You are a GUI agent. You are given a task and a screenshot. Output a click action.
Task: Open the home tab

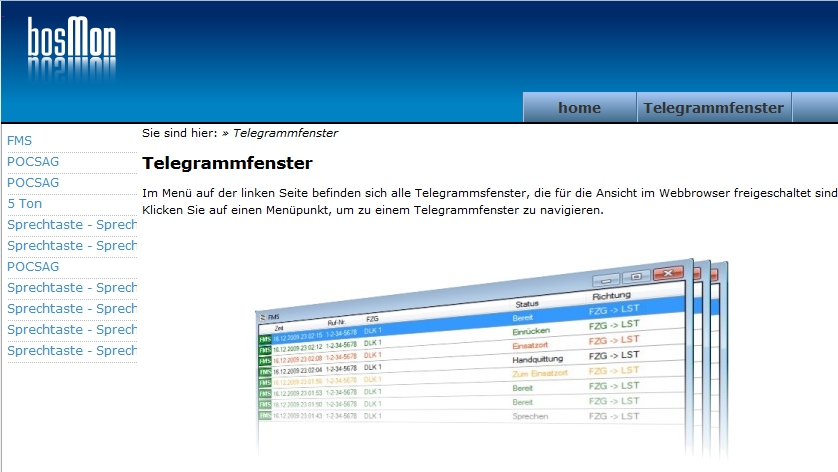tap(579, 107)
